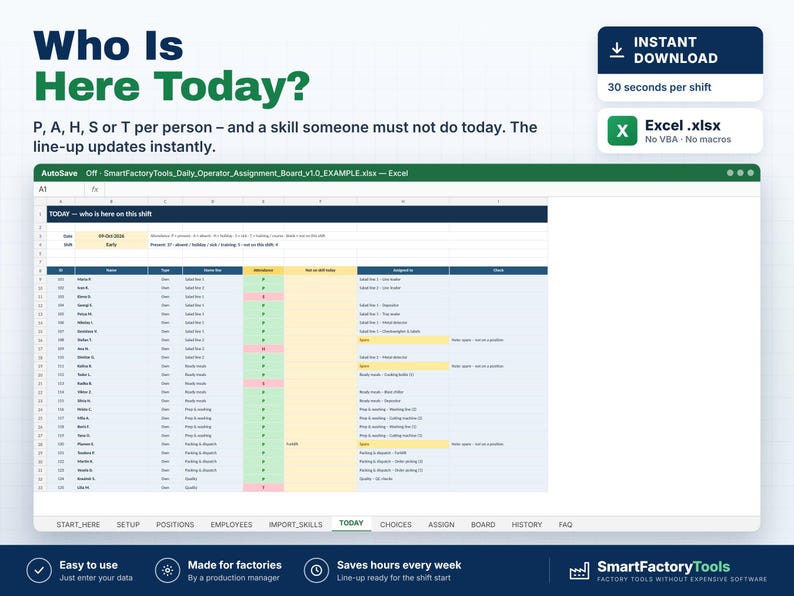Open the ASSIGN sheet tab

[x=442, y=525]
